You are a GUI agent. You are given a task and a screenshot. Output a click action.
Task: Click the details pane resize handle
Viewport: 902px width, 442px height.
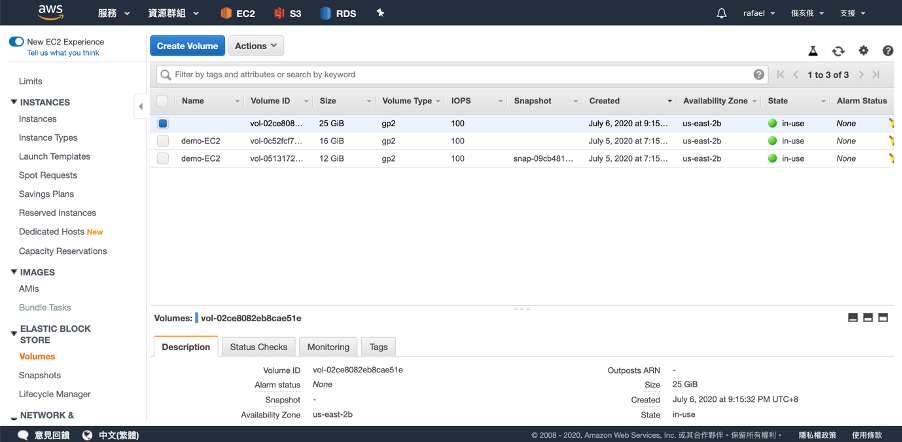click(x=522, y=308)
